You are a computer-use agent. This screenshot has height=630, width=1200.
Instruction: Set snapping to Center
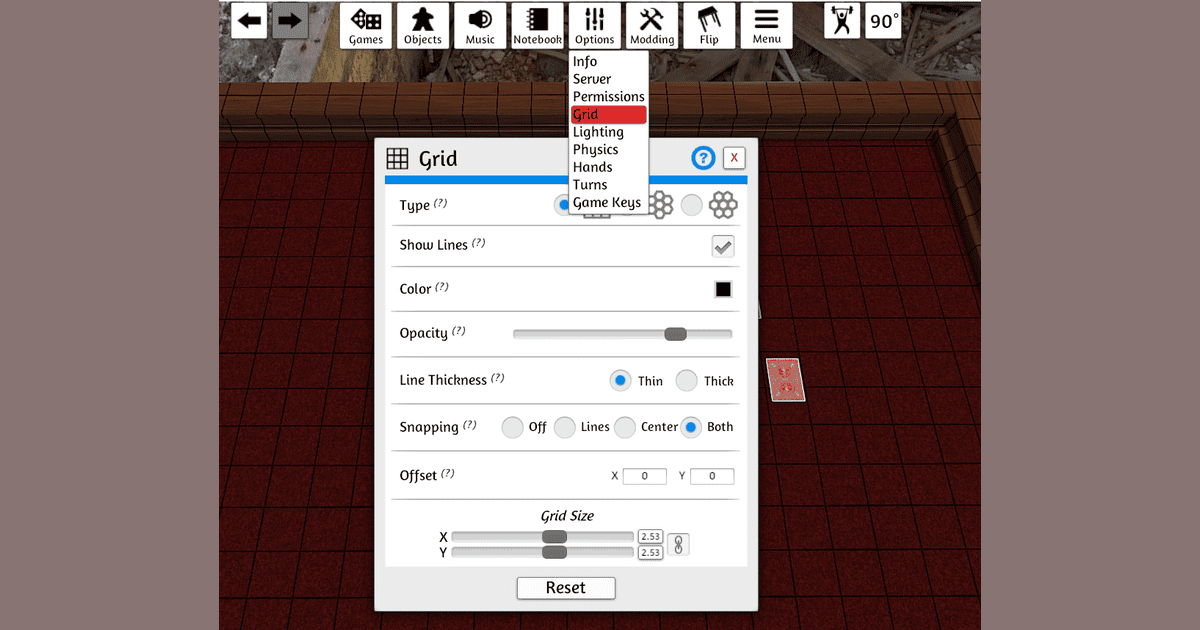click(x=624, y=427)
